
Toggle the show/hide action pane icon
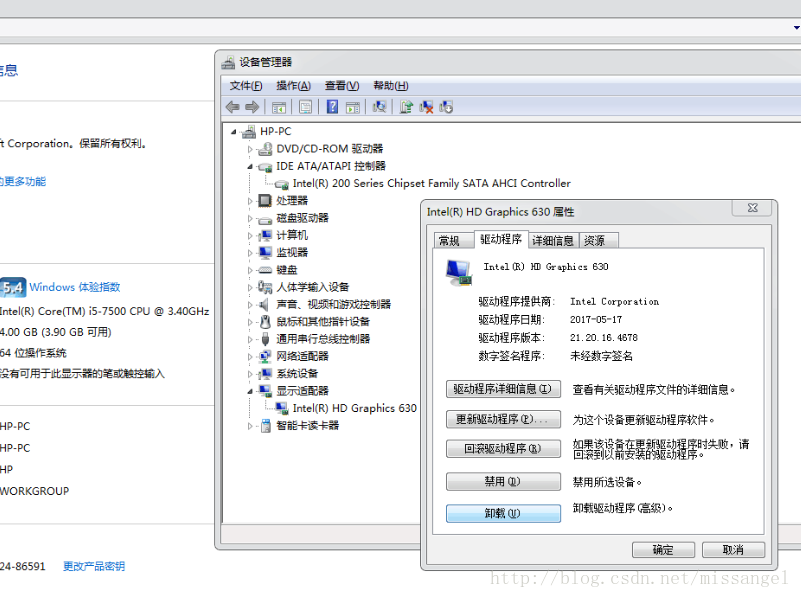coord(352,107)
